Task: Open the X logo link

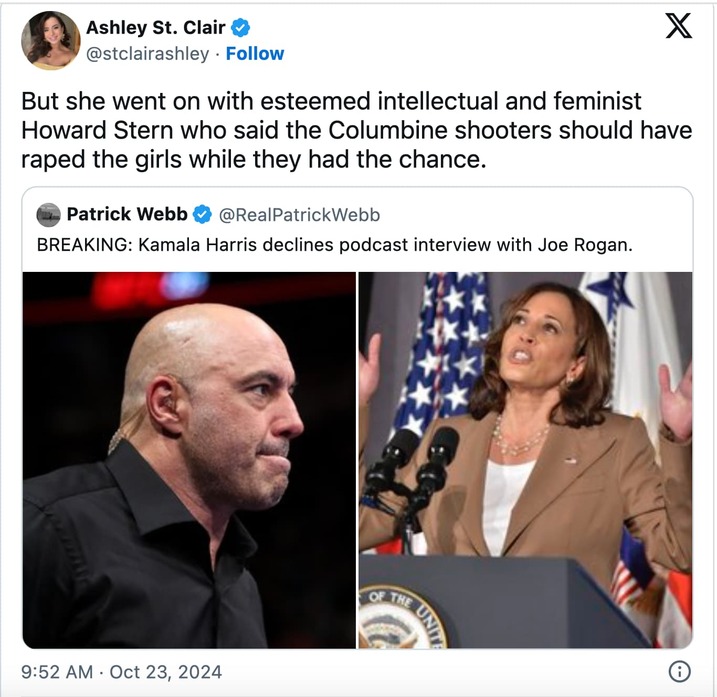Action: click(679, 25)
